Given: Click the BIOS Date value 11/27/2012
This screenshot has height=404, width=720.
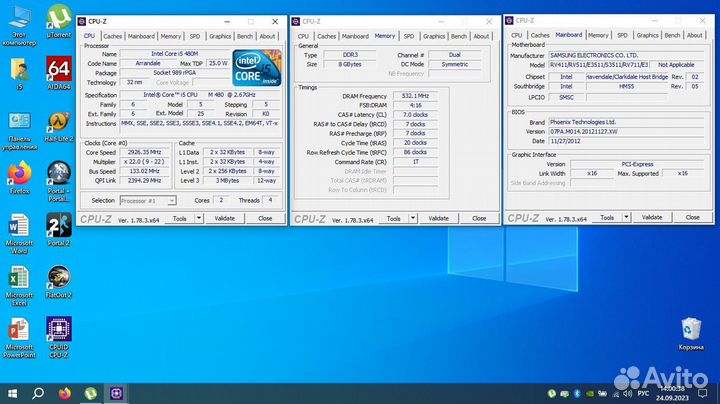Looking at the screenshot, I should pos(626,141).
